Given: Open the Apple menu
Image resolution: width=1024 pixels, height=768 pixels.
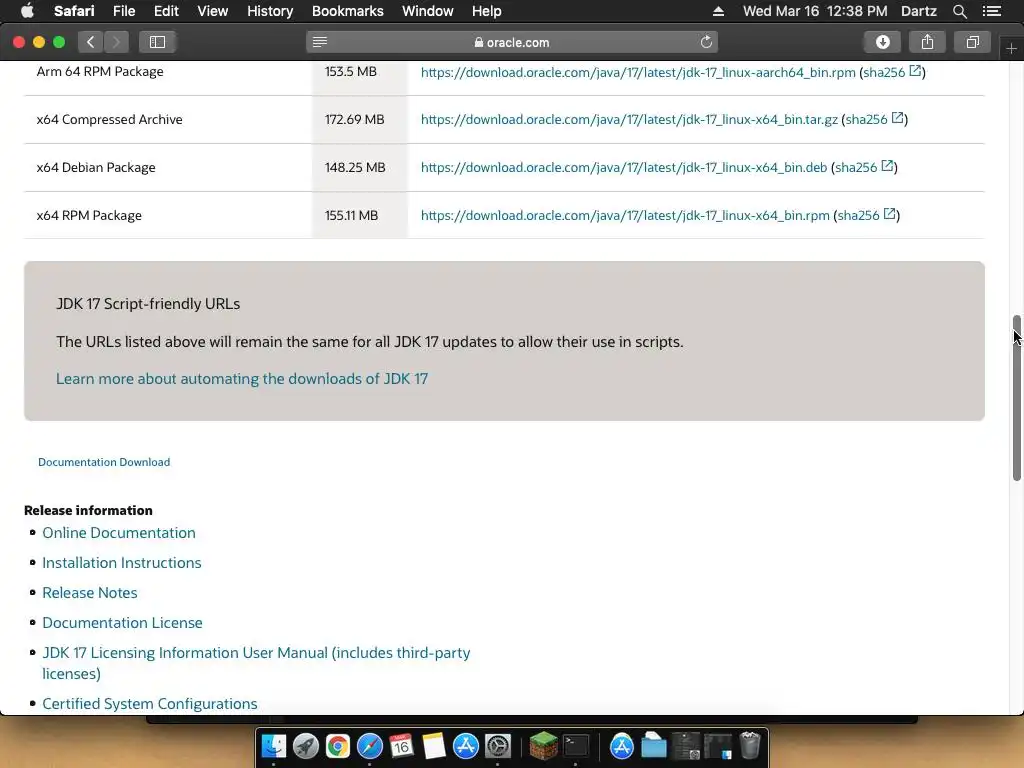Looking at the screenshot, I should [27, 11].
